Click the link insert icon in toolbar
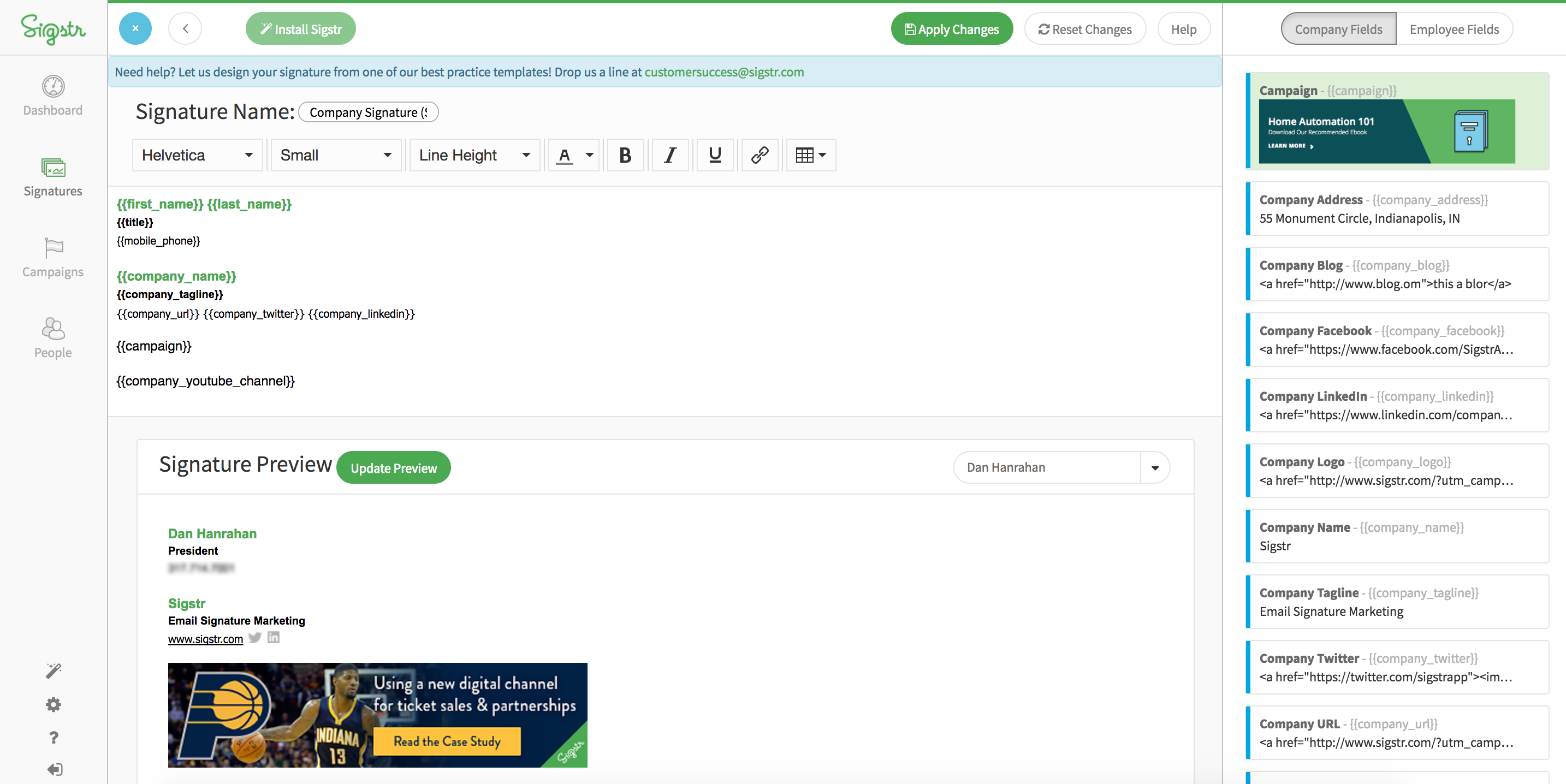This screenshot has width=1566, height=784. click(759, 154)
